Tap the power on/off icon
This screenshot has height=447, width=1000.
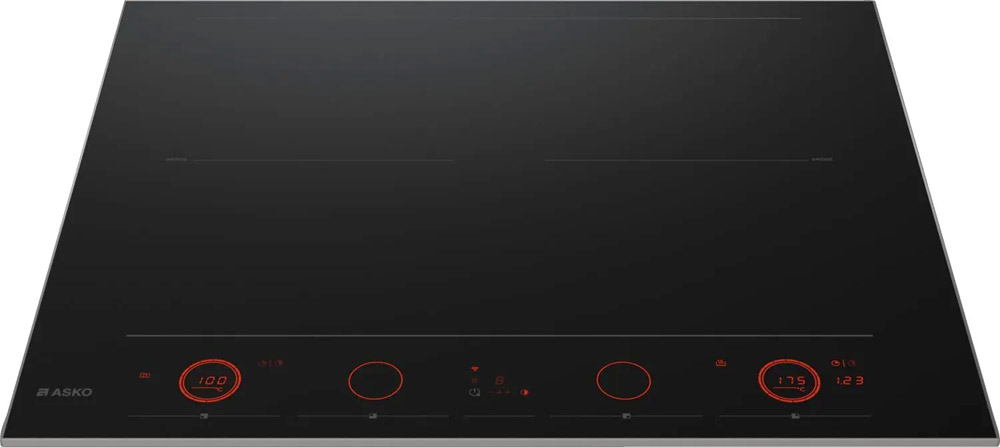[x=474, y=392]
